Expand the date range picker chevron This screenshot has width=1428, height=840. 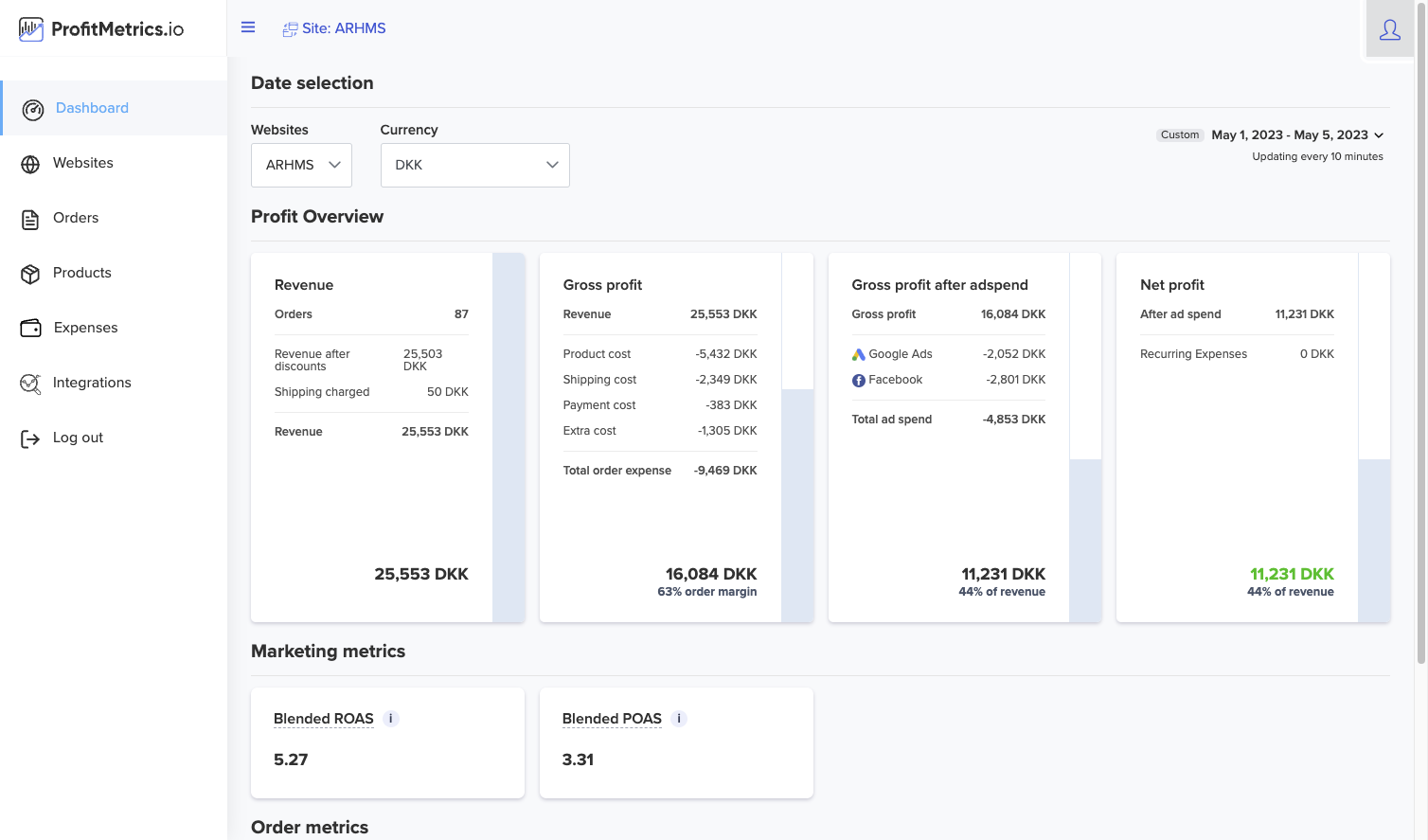[1379, 135]
